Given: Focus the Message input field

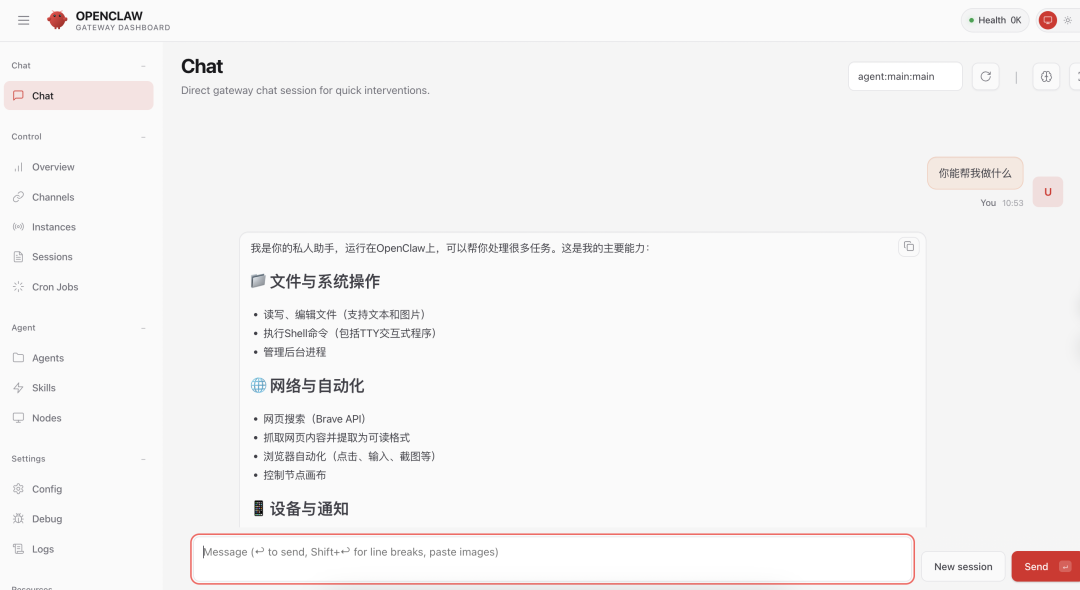Looking at the screenshot, I should [552, 558].
